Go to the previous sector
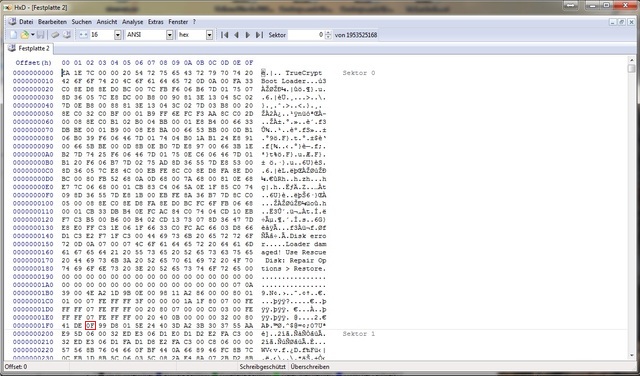This screenshot has width=640, height=376. click(236, 35)
